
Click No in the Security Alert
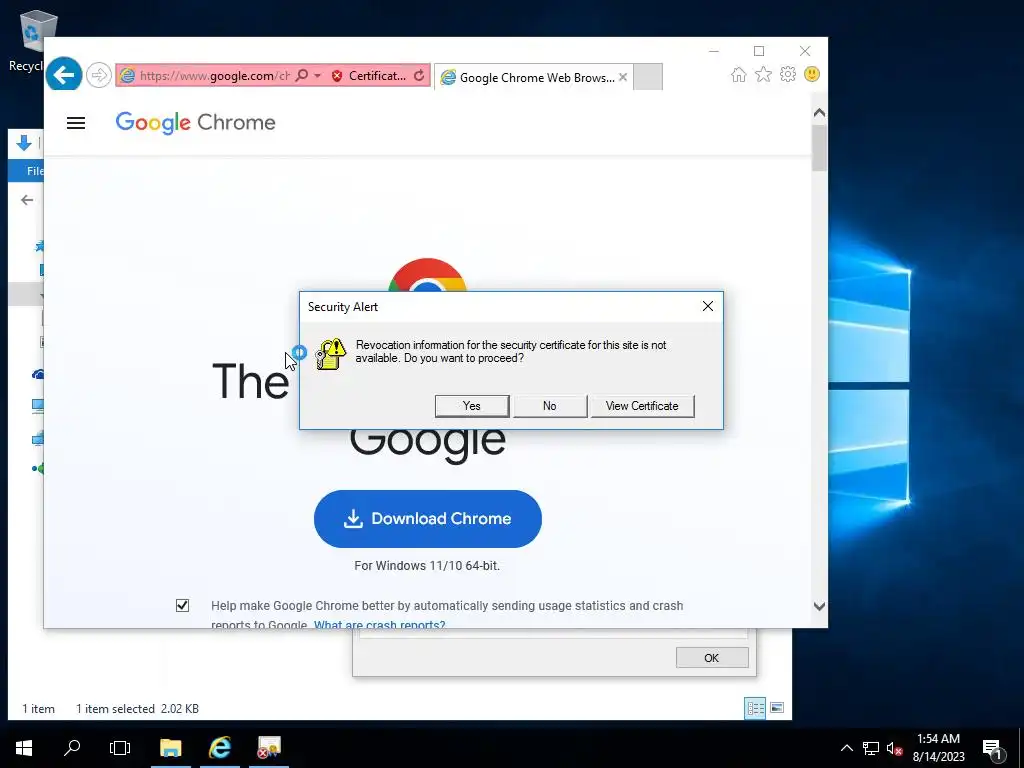pyautogui.click(x=550, y=406)
